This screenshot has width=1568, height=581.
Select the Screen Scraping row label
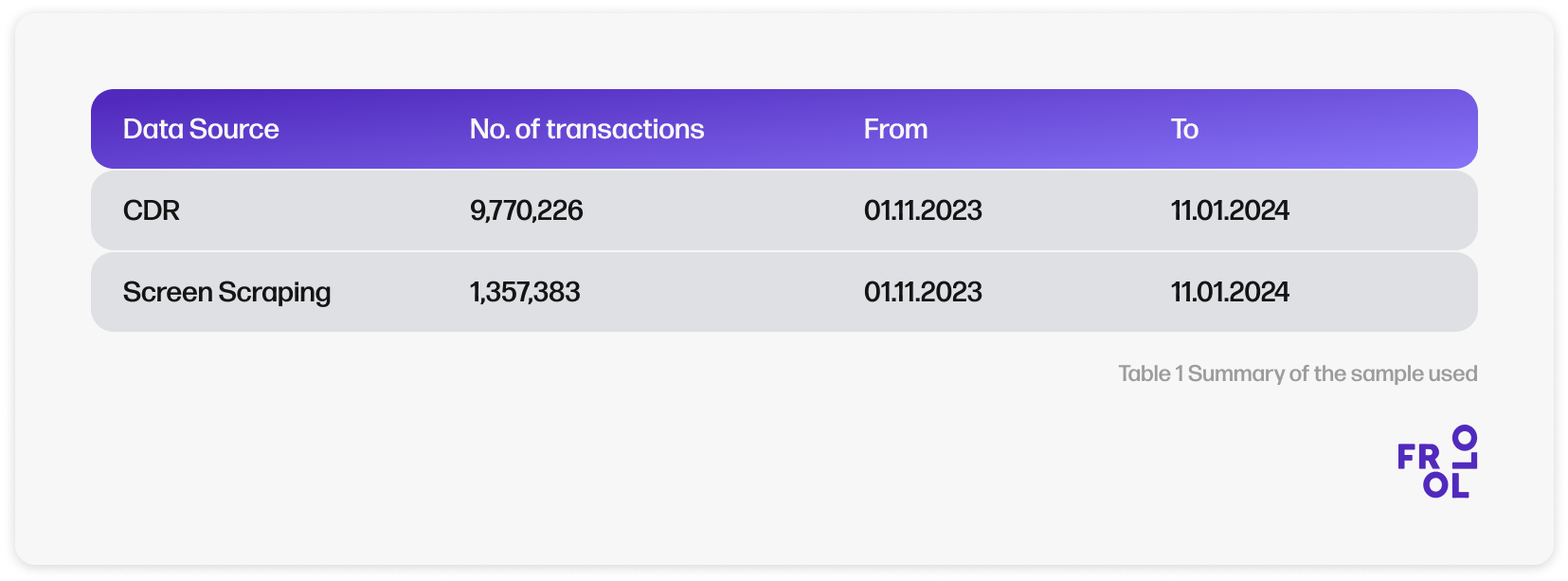click(226, 292)
